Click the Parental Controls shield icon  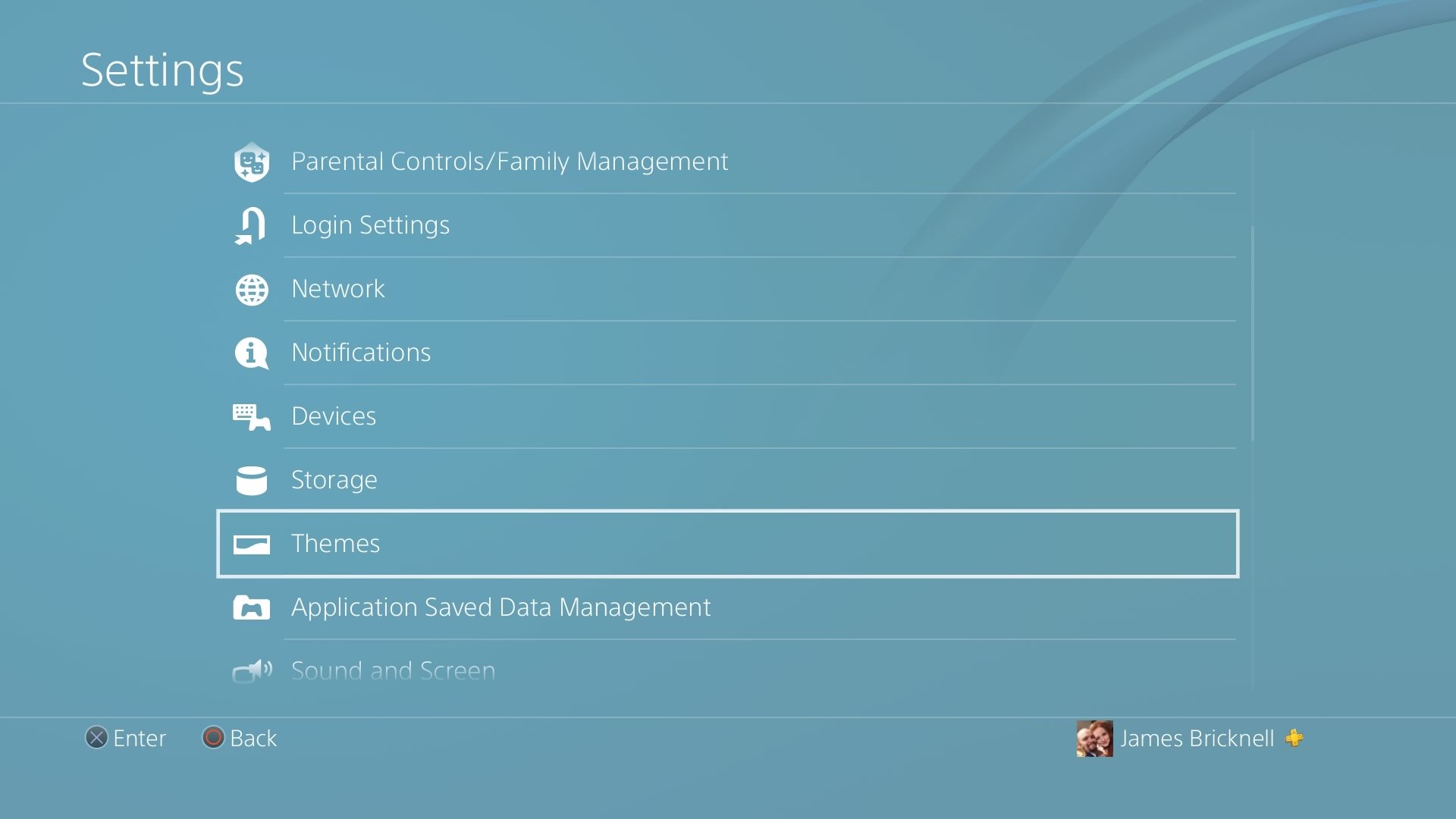point(251,162)
